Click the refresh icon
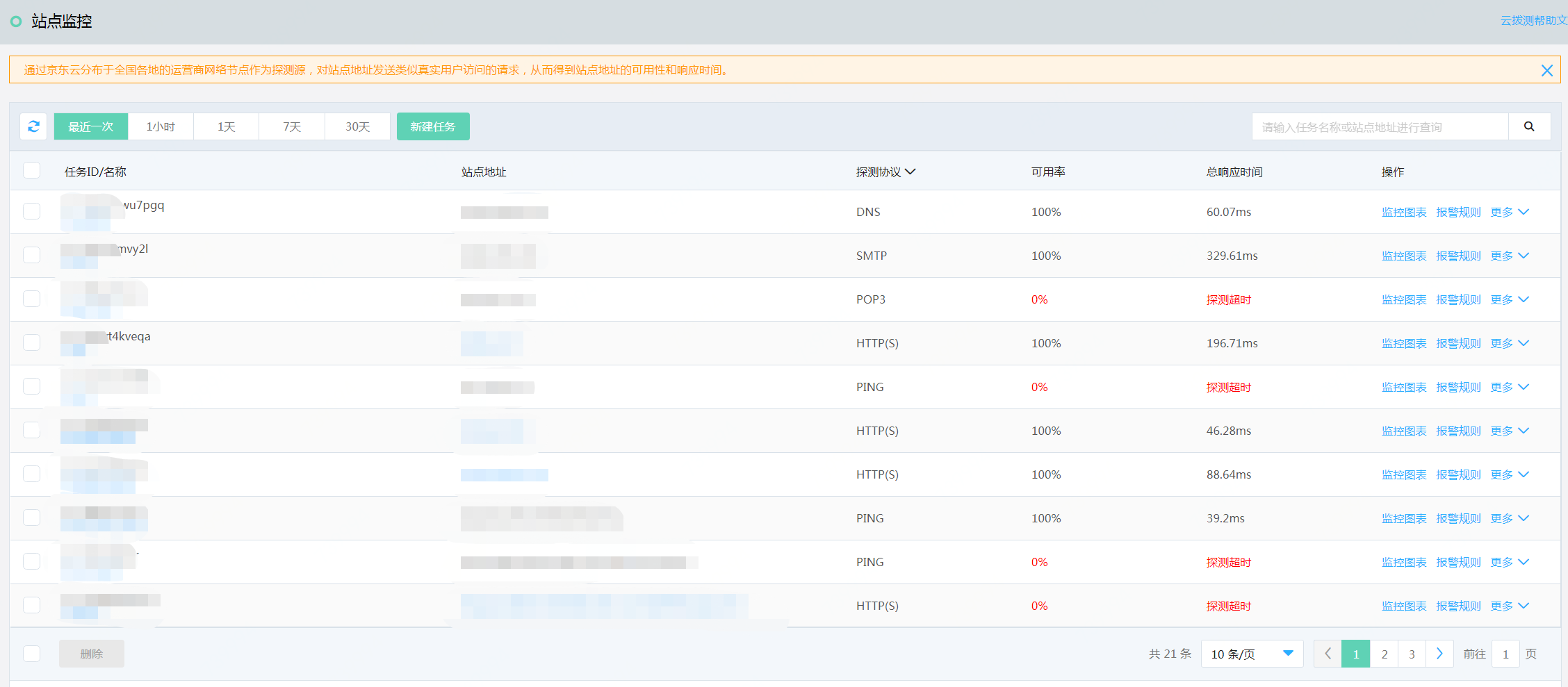This screenshot has width=1568, height=687. [33, 126]
